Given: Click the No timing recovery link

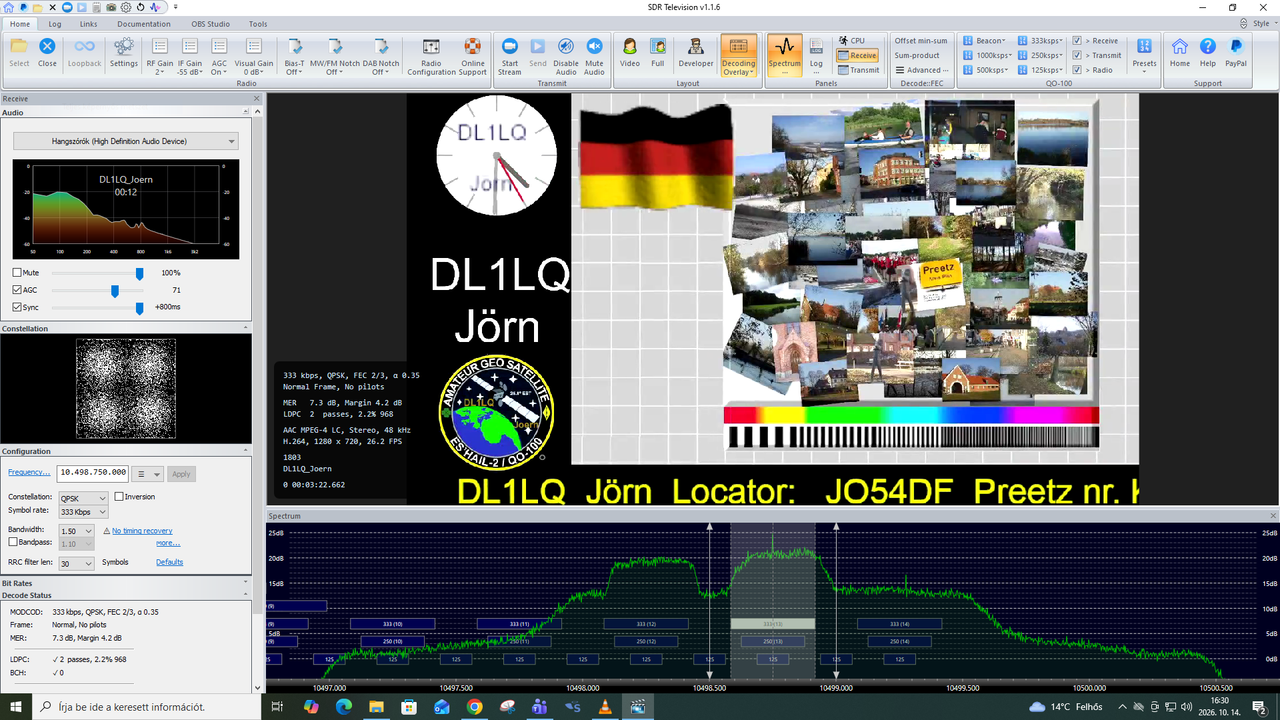Looking at the screenshot, I should (x=142, y=531).
